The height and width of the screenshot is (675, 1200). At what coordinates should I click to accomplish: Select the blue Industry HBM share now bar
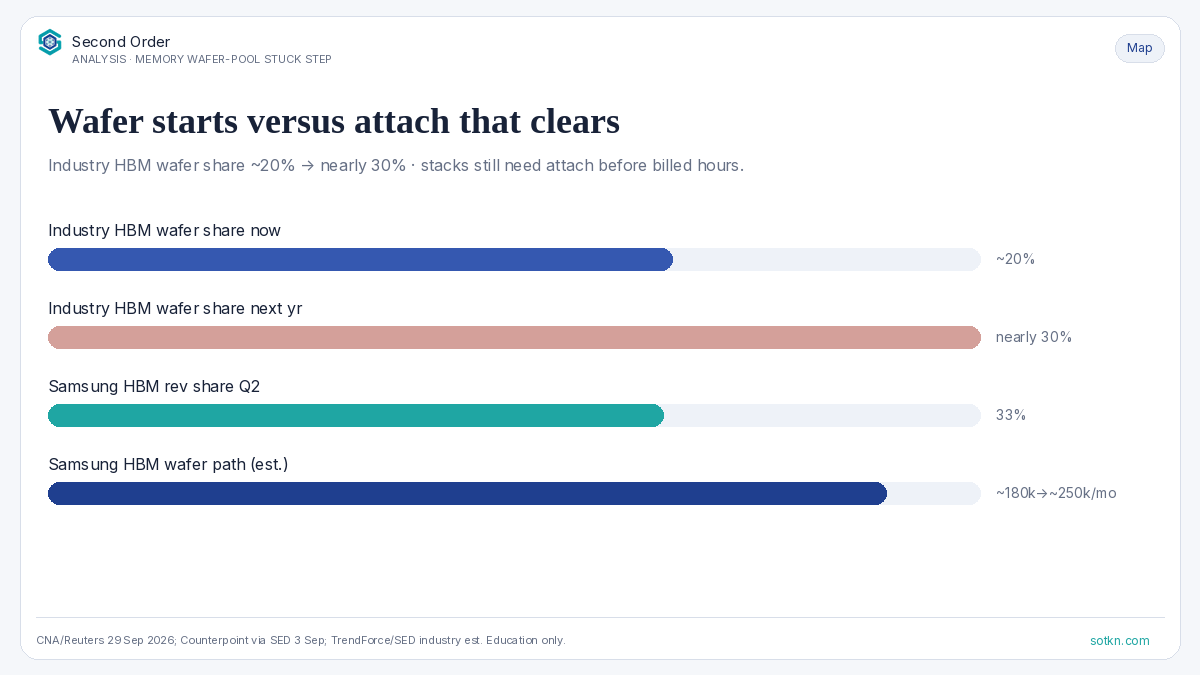360,259
